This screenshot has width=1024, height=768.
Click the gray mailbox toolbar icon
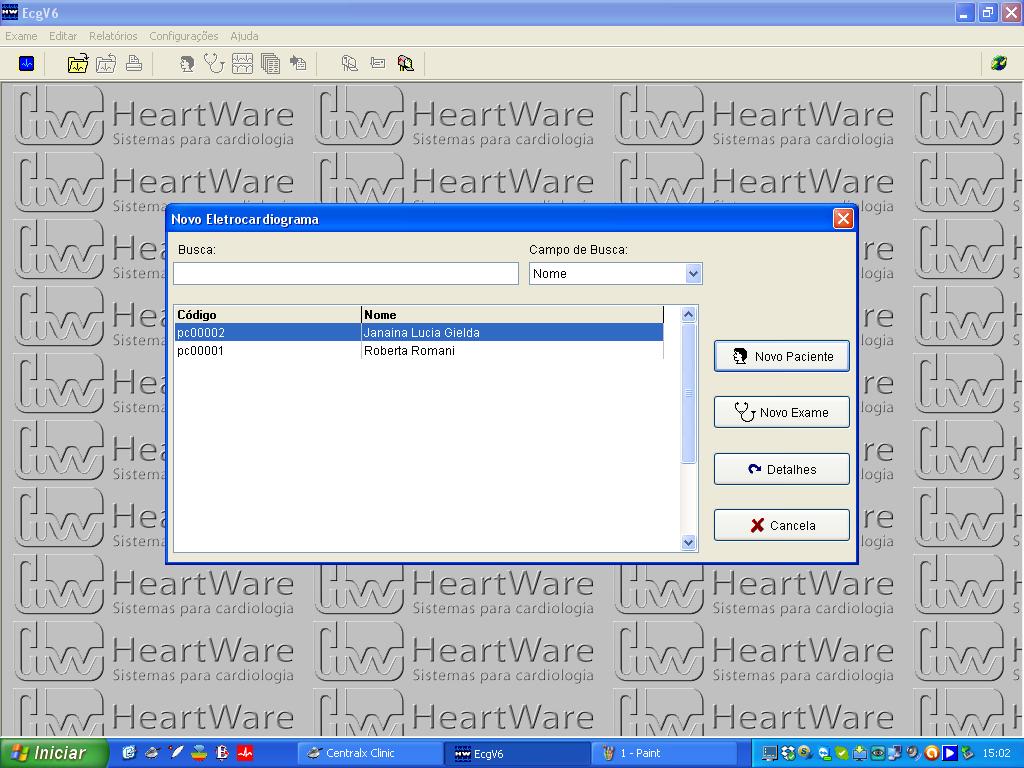pyautogui.click(x=349, y=63)
